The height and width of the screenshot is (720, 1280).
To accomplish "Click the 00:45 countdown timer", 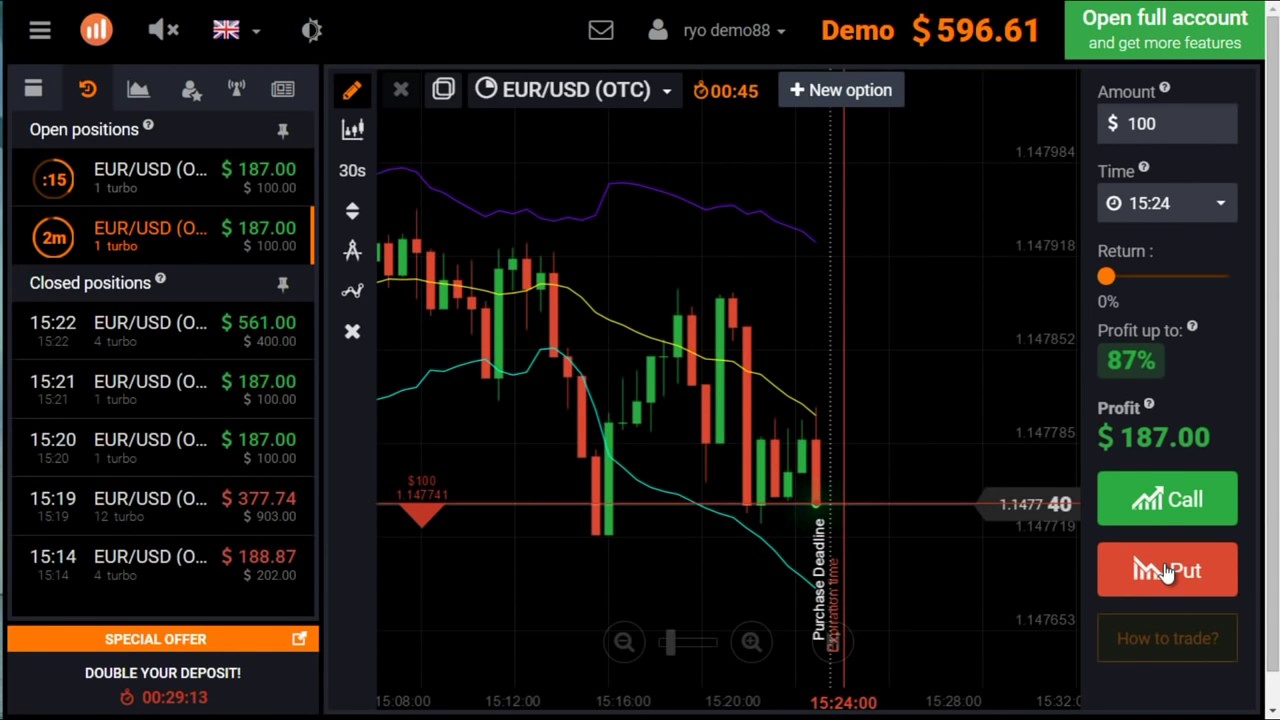I will pyautogui.click(x=726, y=91).
